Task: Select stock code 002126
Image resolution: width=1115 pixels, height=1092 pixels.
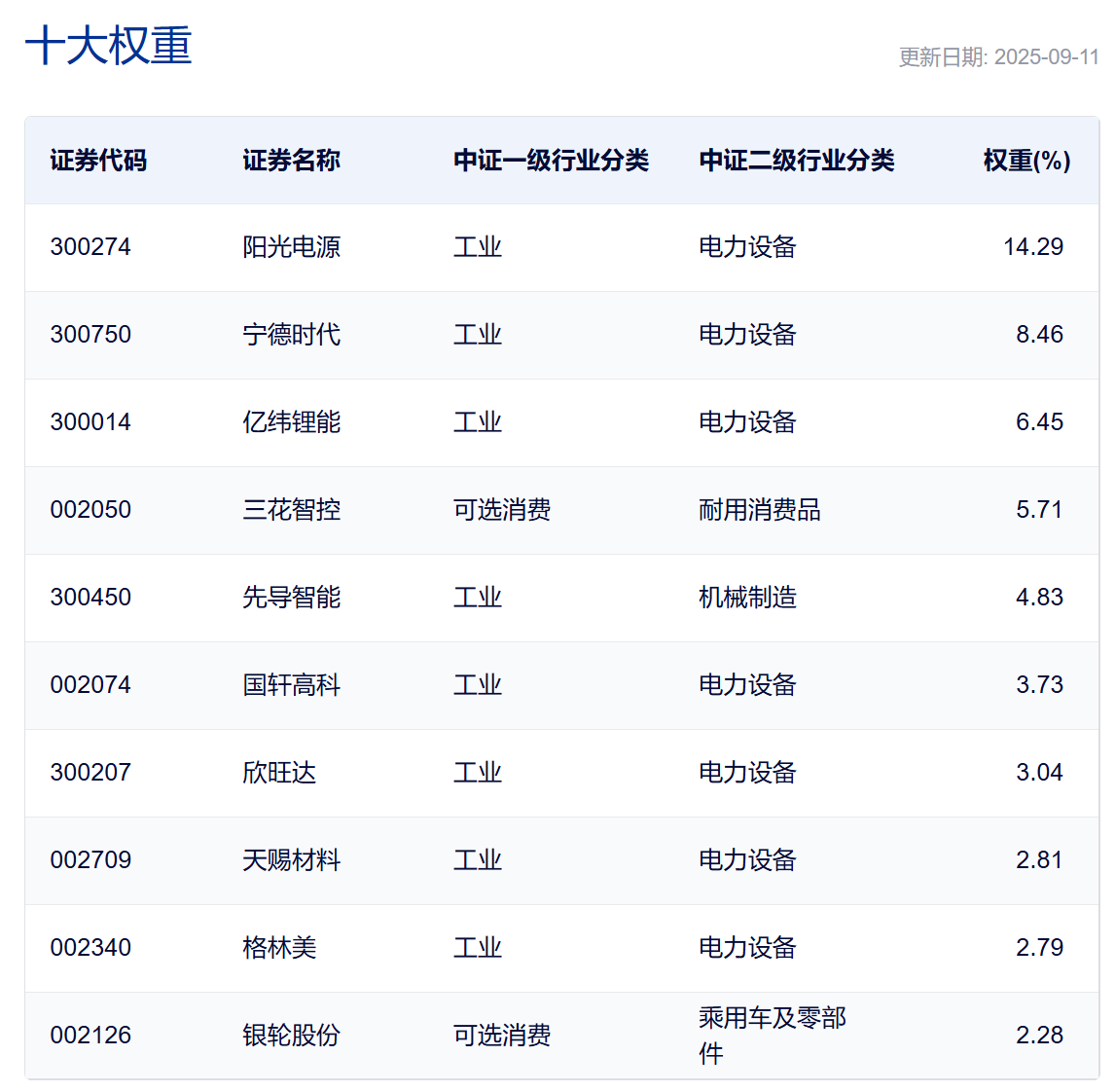Action: (90, 1036)
